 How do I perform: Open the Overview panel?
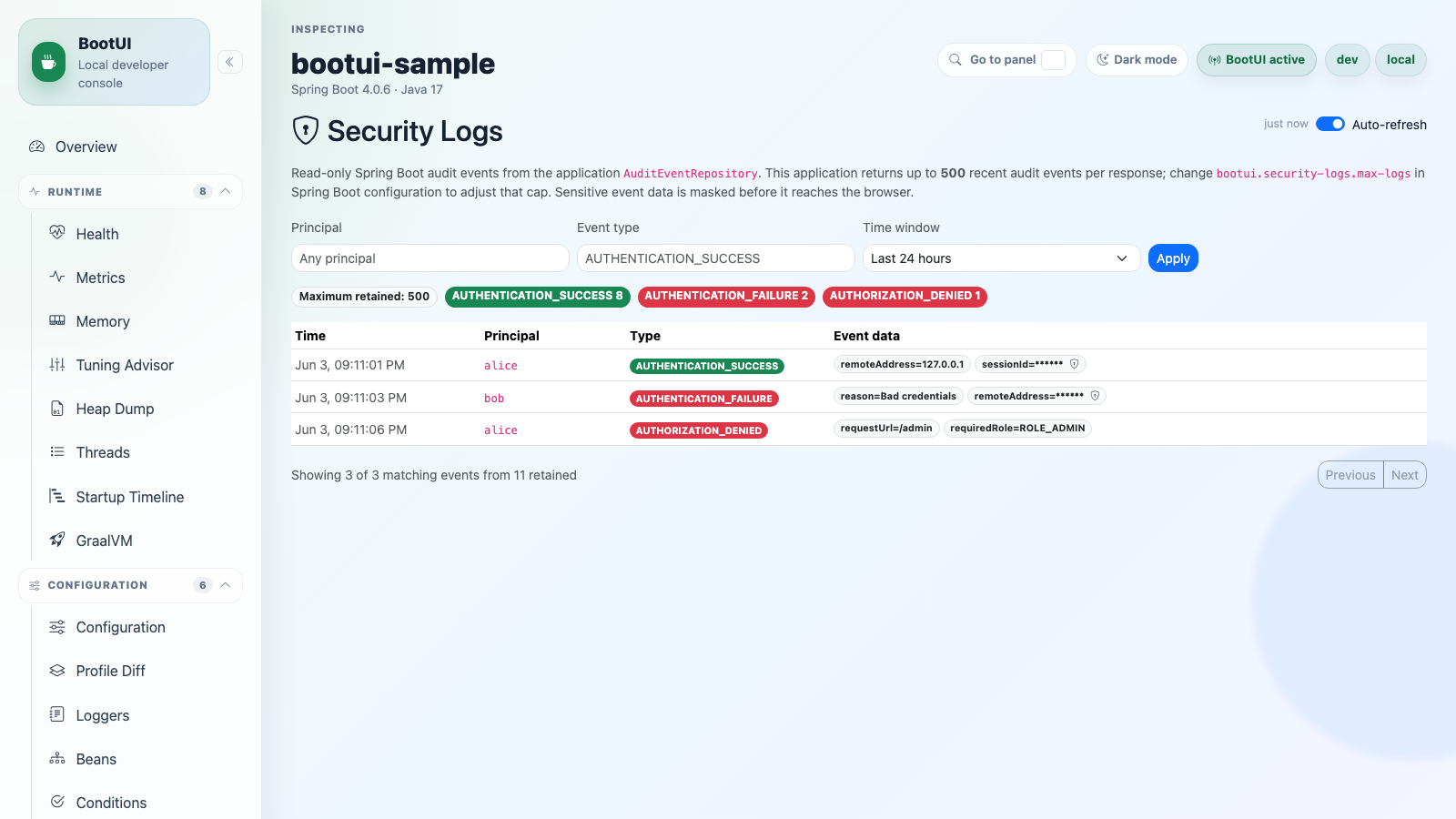tap(131, 147)
